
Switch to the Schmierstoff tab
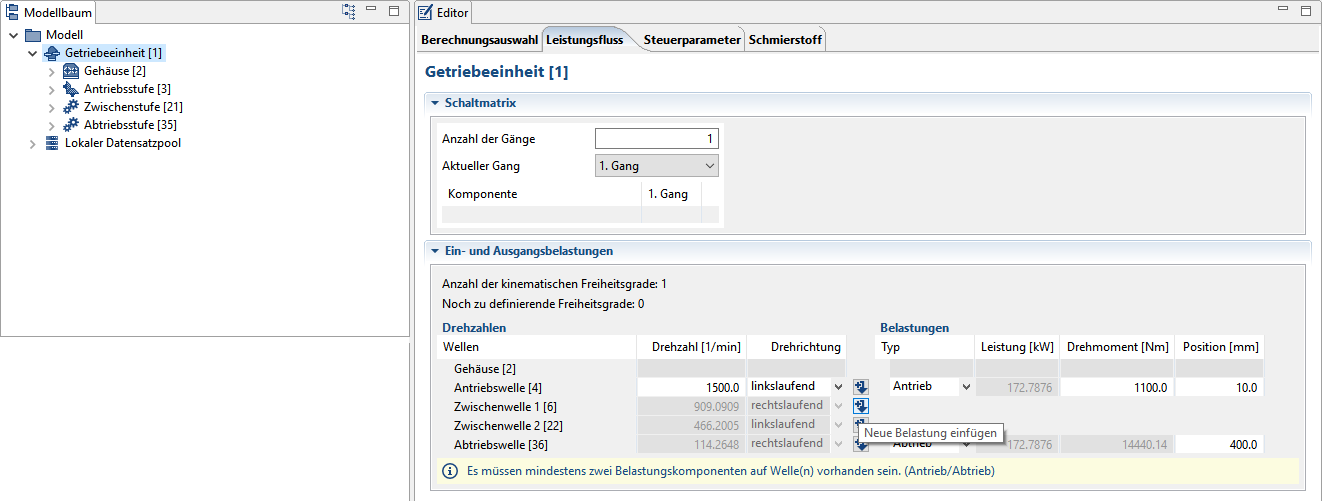click(x=785, y=40)
